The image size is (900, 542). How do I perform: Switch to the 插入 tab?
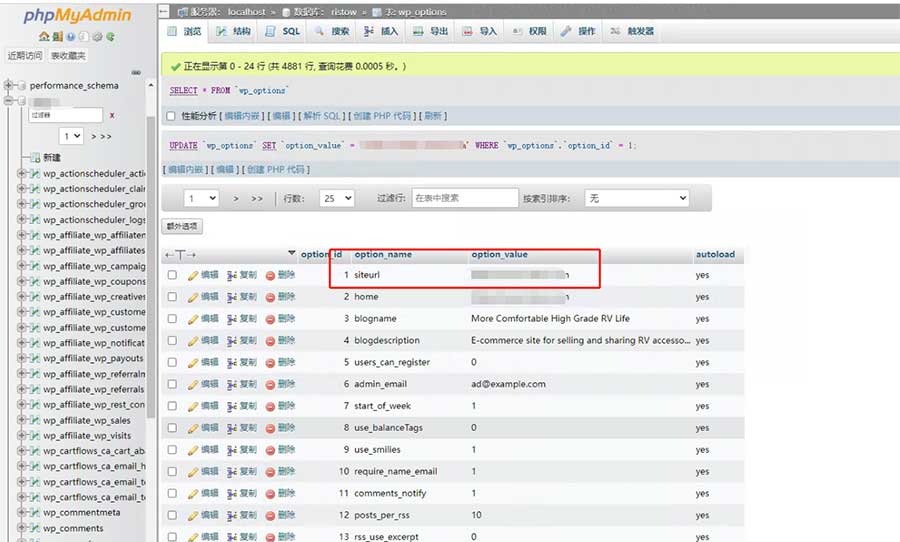click(x=381, y=32)
